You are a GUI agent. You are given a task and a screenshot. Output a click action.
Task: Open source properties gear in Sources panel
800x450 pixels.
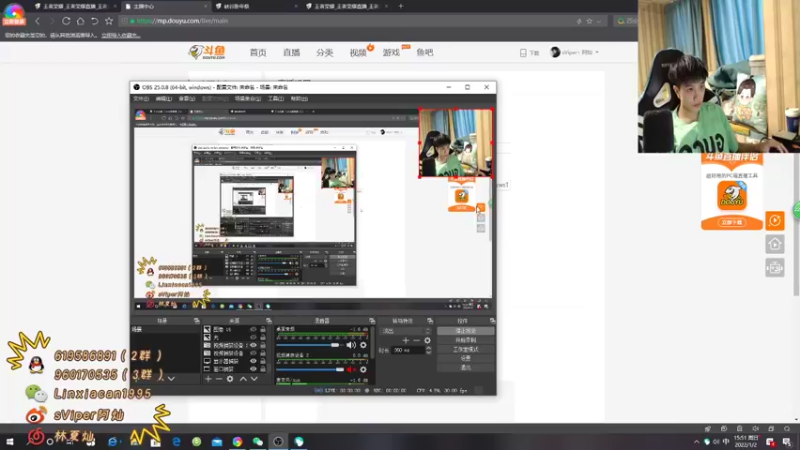230,379
